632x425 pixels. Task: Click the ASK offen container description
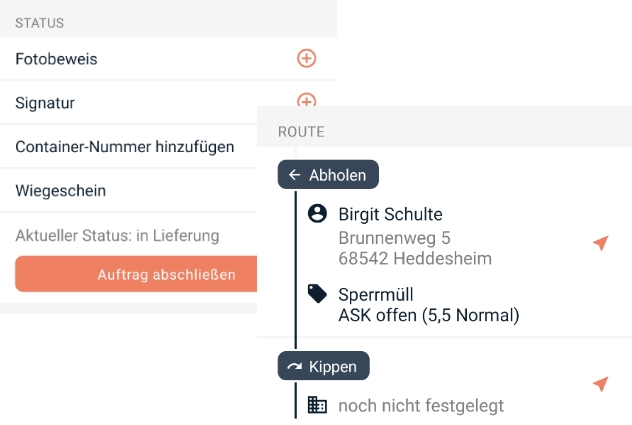(x=428, y=316)
